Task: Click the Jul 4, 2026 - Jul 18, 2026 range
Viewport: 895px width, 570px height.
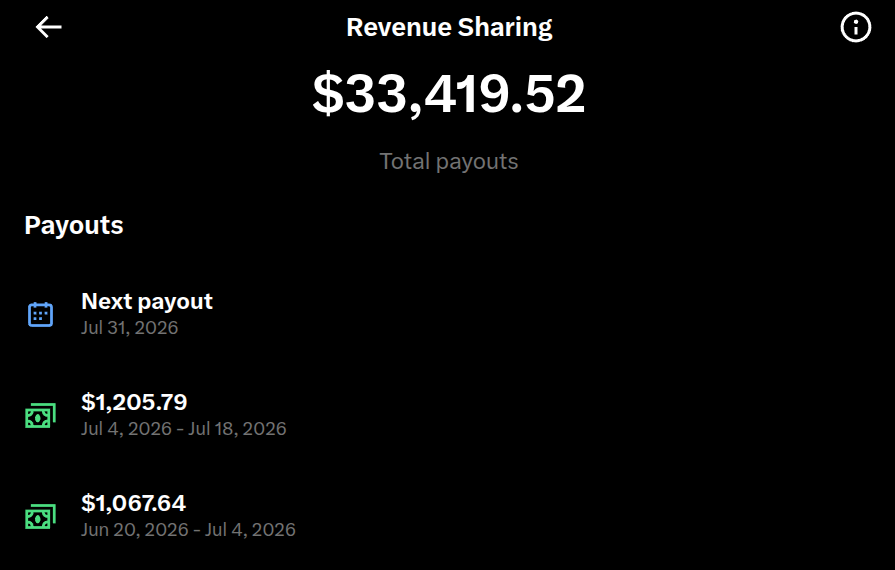Action: point(184,428)
